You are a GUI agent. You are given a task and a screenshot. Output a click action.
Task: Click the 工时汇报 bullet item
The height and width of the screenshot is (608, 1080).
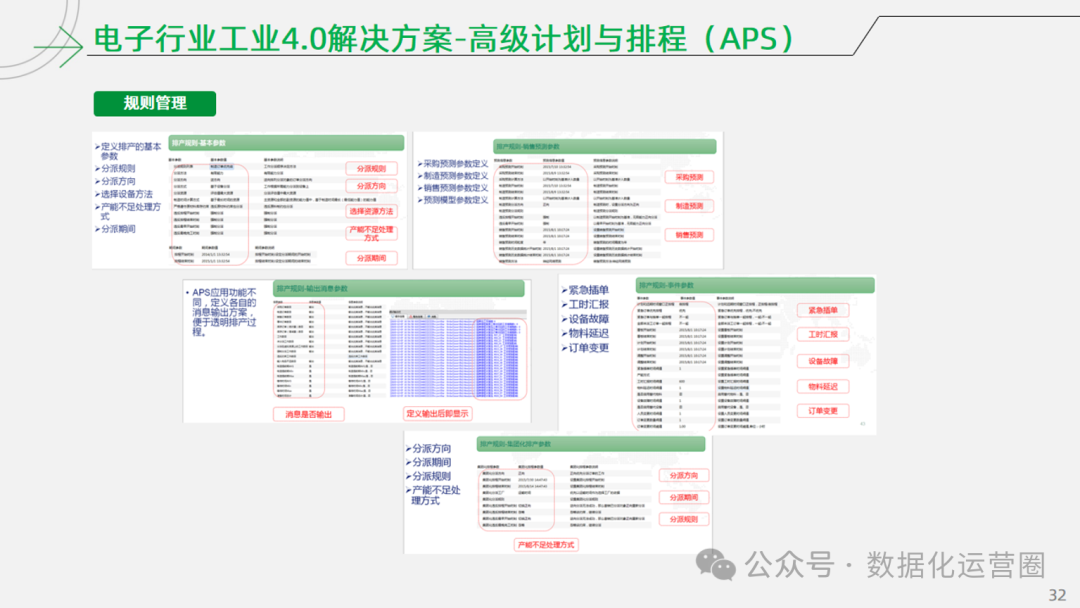[x=586, y=304]
